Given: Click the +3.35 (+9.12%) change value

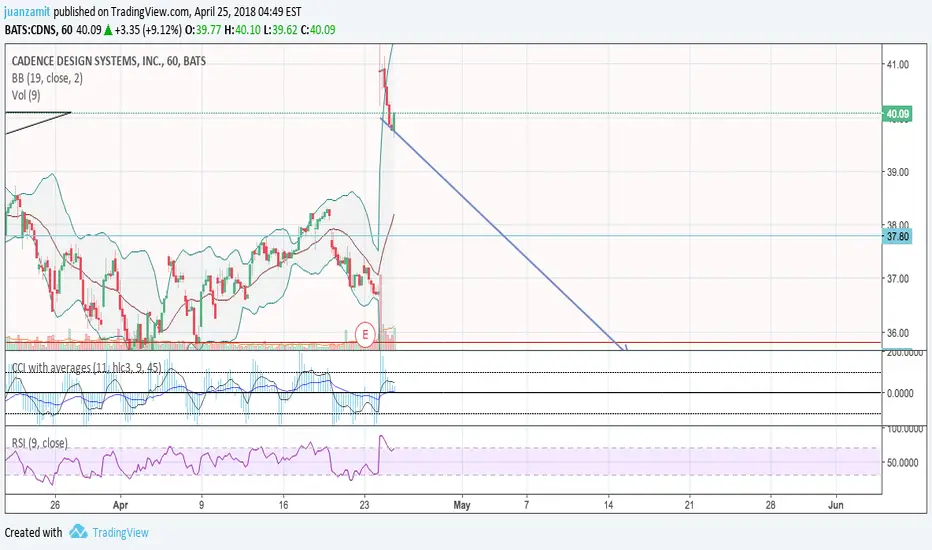Looking at the screenshot, I should tap(148, 30).
